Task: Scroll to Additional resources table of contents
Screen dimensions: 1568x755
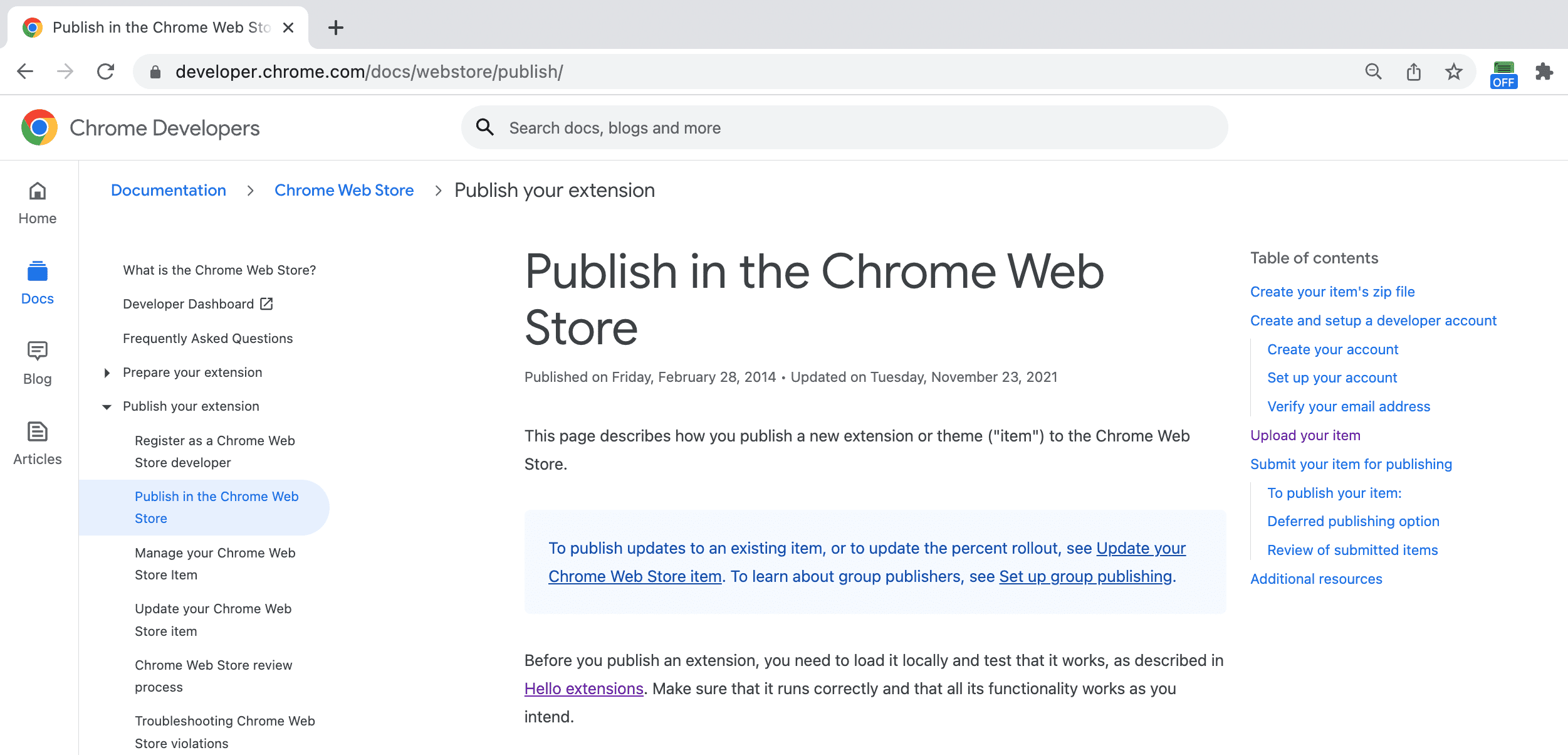Action: tap(1316, 578)
